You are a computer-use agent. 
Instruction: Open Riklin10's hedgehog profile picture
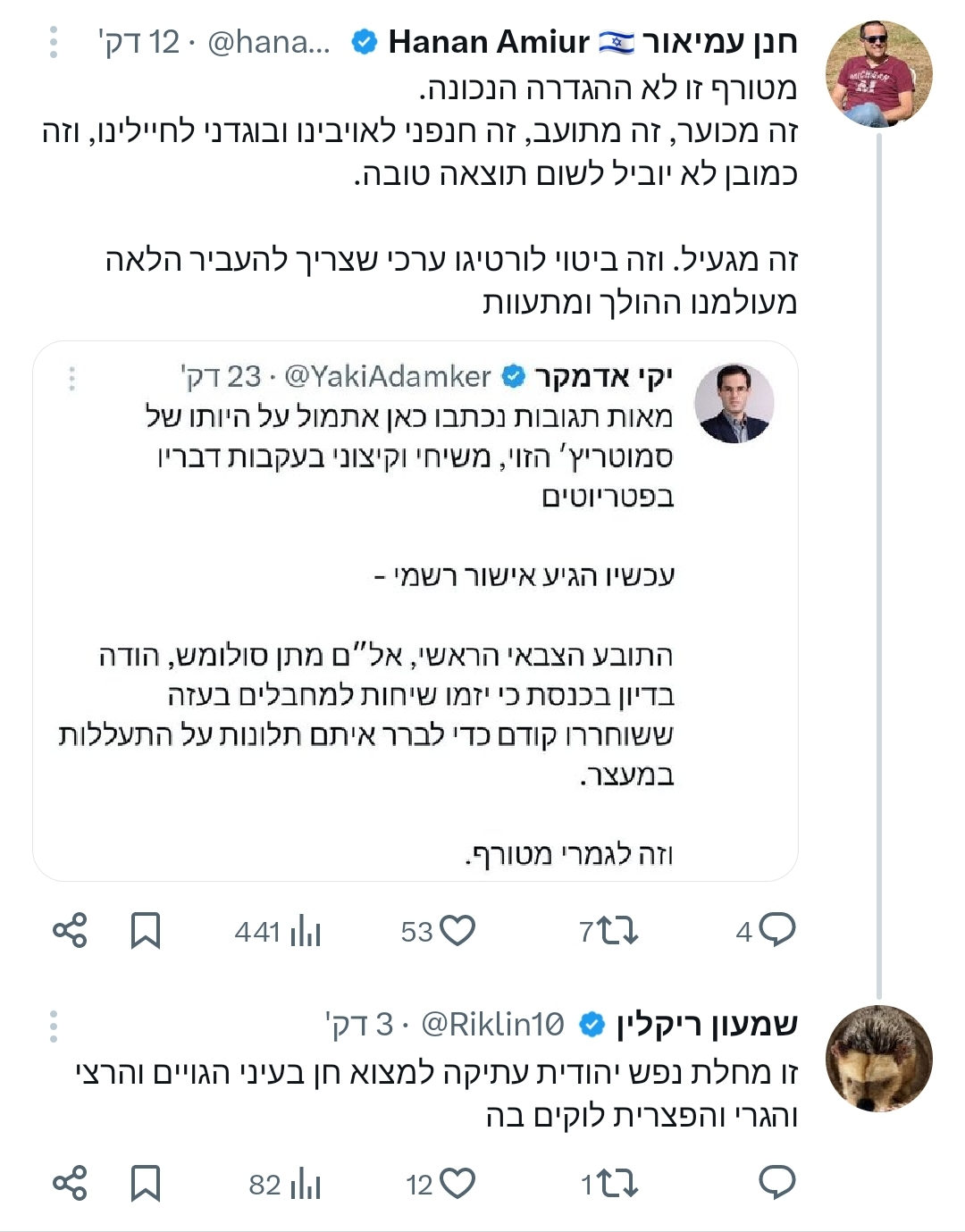pos(878,1059)
